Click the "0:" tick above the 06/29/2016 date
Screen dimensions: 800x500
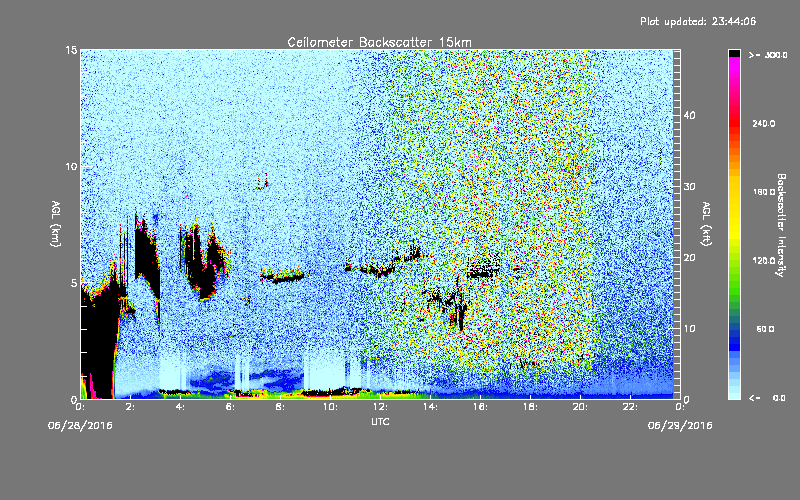680,407
